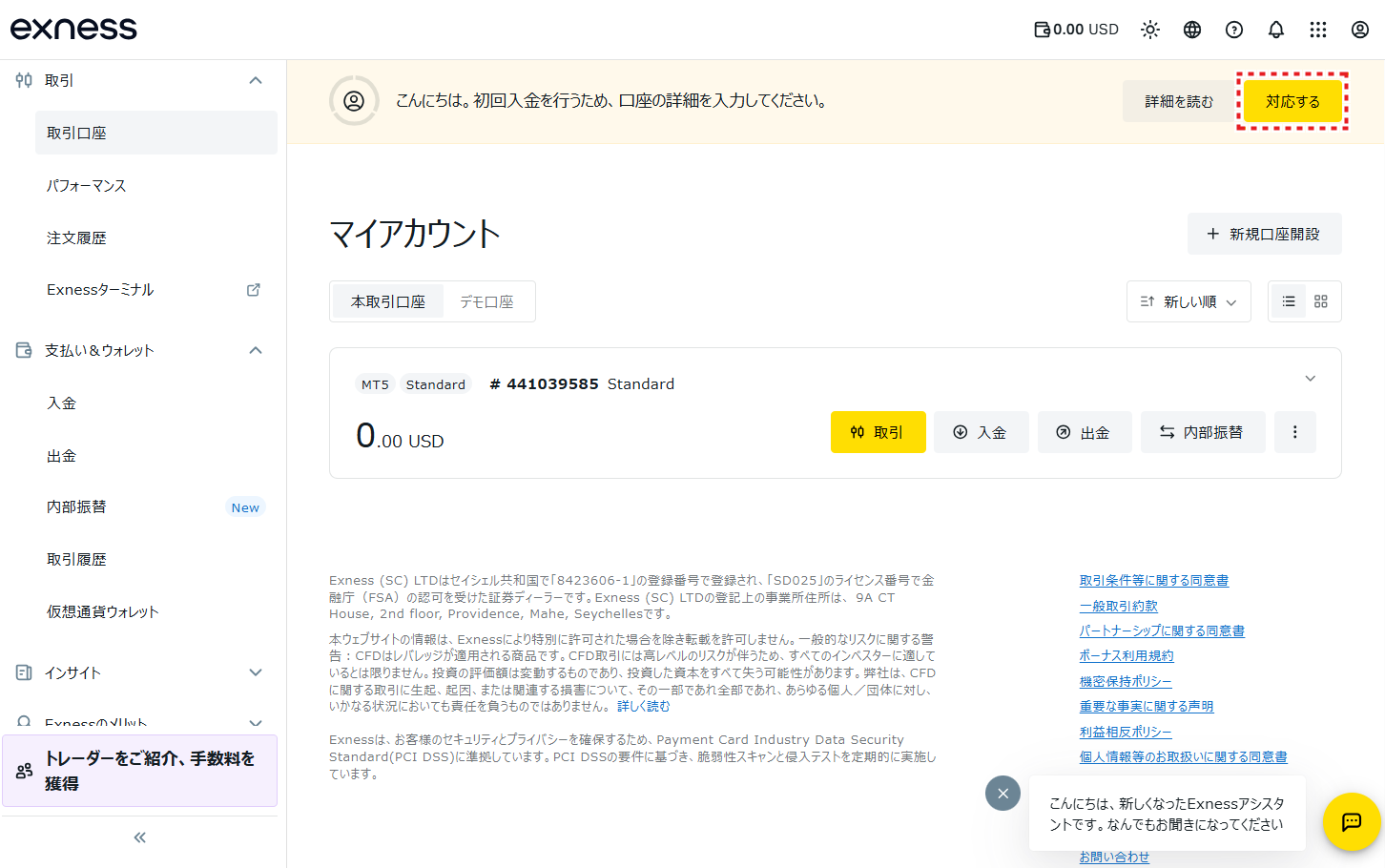
Task: Click the 新規口座開設 button
Action: point(1264,234)
